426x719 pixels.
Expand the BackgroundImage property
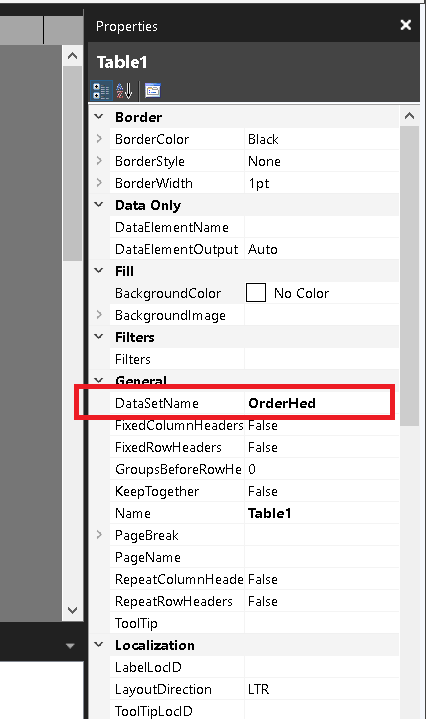click(x=99, y=315)
